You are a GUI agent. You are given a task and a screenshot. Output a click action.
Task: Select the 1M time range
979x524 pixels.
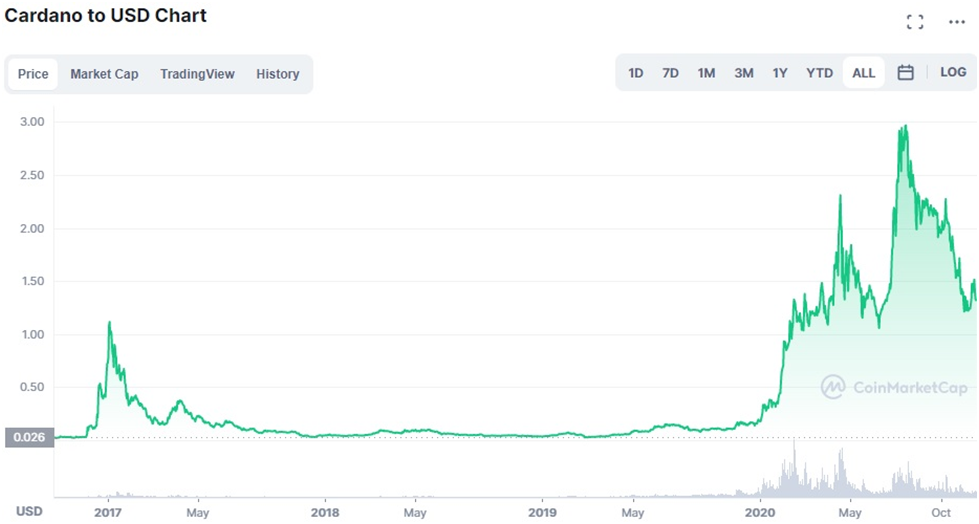pos(706,73)
